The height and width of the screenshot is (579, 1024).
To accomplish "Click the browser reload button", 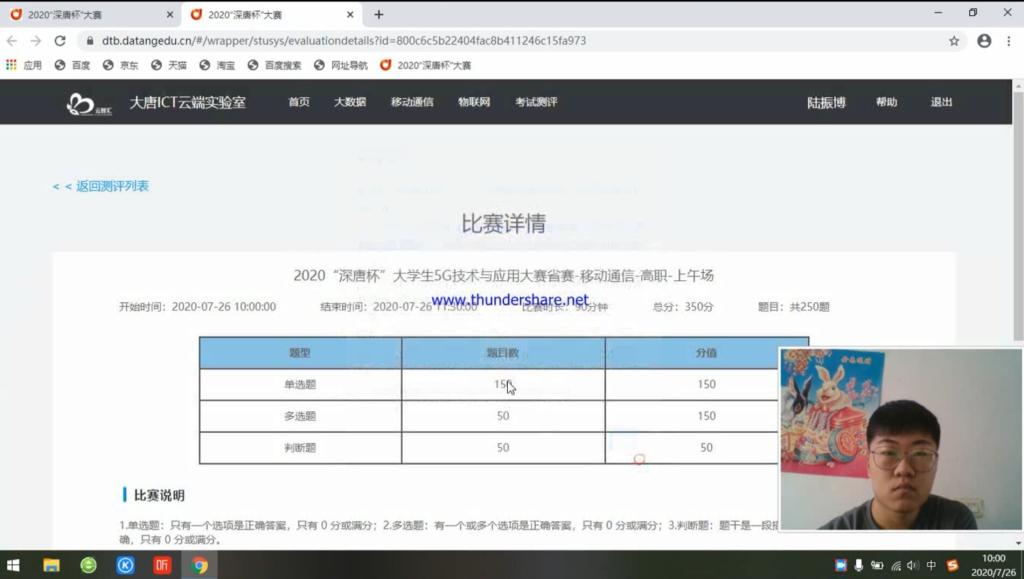I will [x=59, y=41].
